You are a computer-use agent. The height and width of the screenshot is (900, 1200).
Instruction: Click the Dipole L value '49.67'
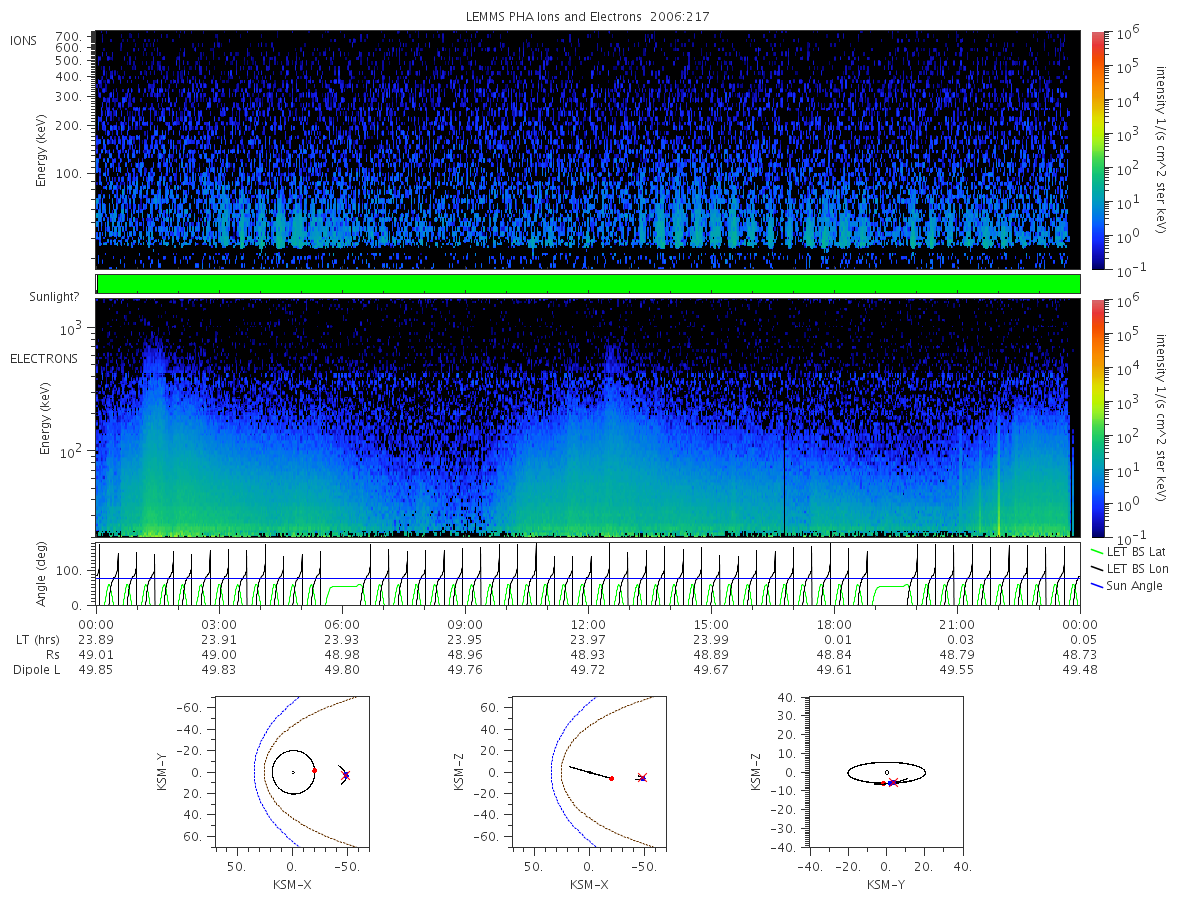(711, 670)
